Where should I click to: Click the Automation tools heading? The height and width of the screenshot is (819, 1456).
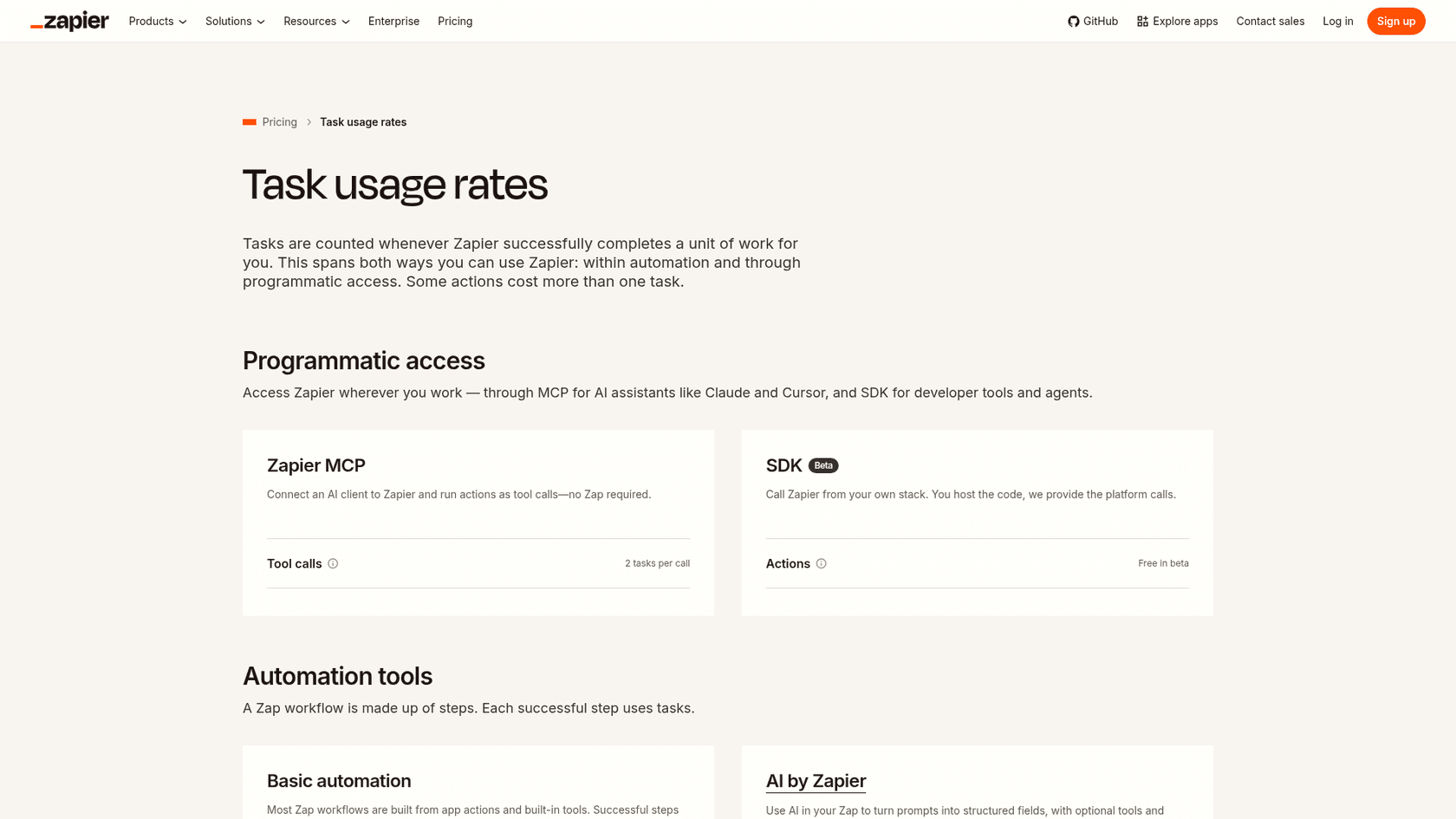pyautogui.click(x=337, y=676)
